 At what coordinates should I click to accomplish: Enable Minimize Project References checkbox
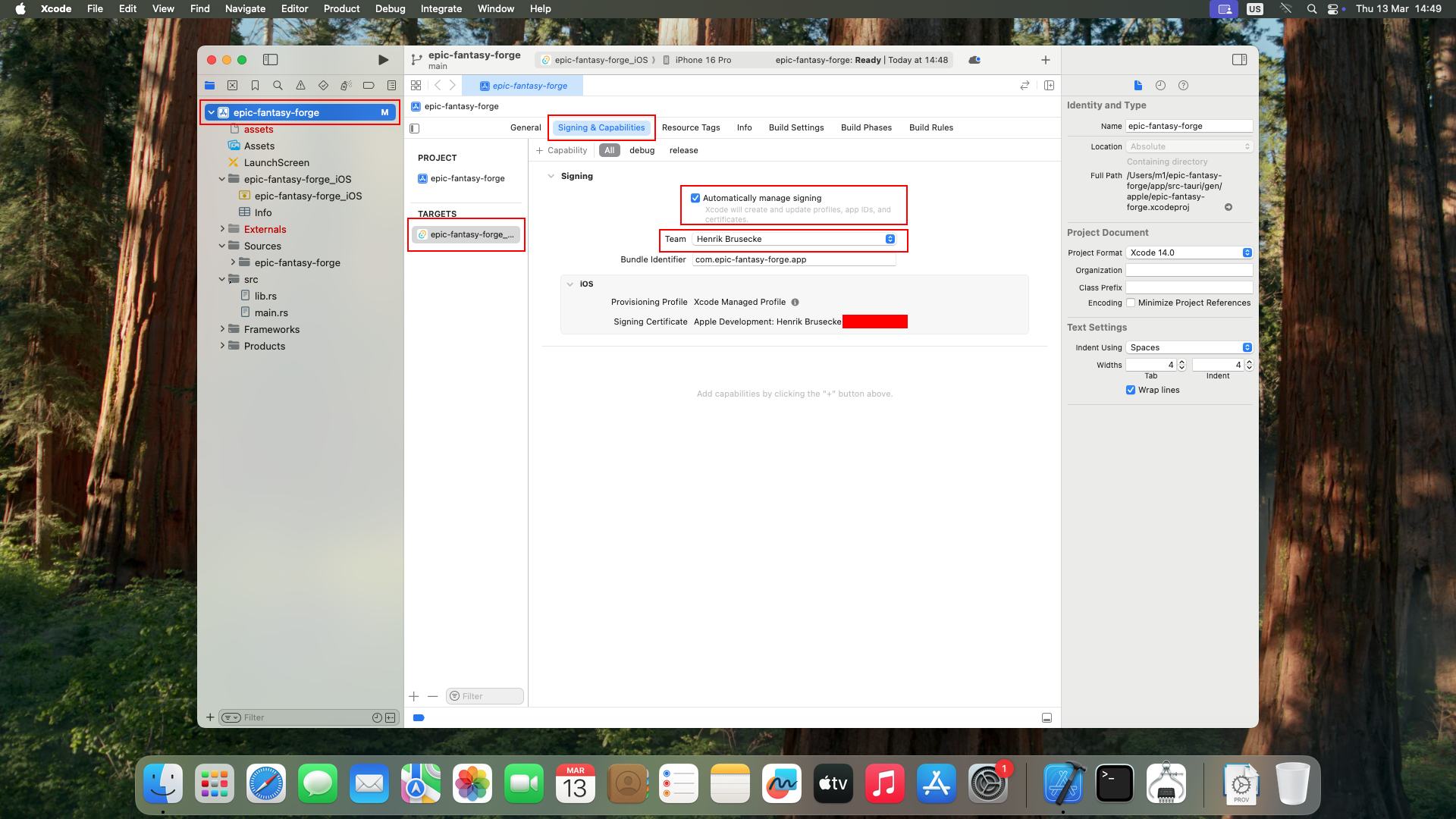tap(1131, 303)
